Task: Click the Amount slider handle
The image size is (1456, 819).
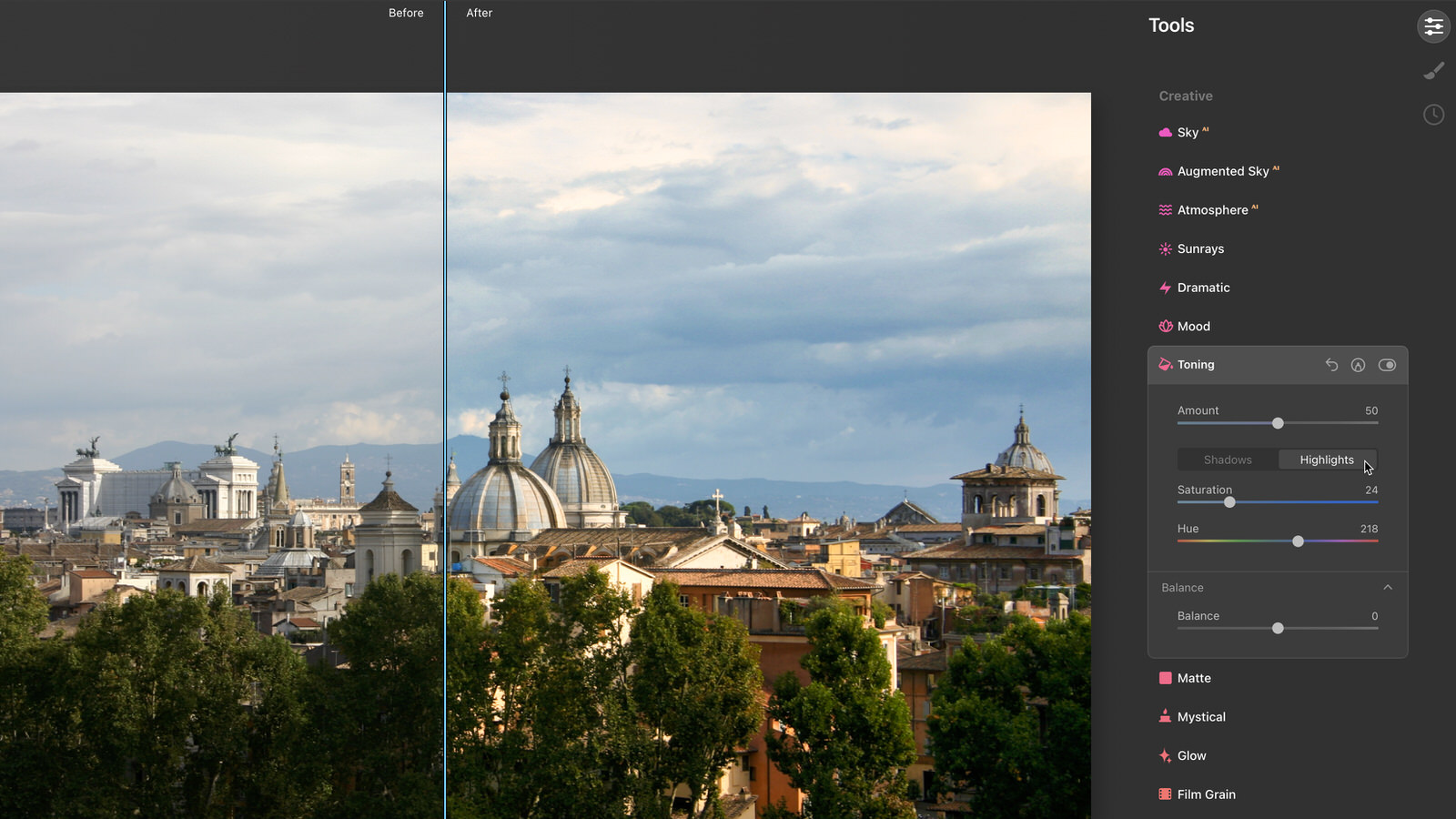Action: click(x=1278, y=423)
